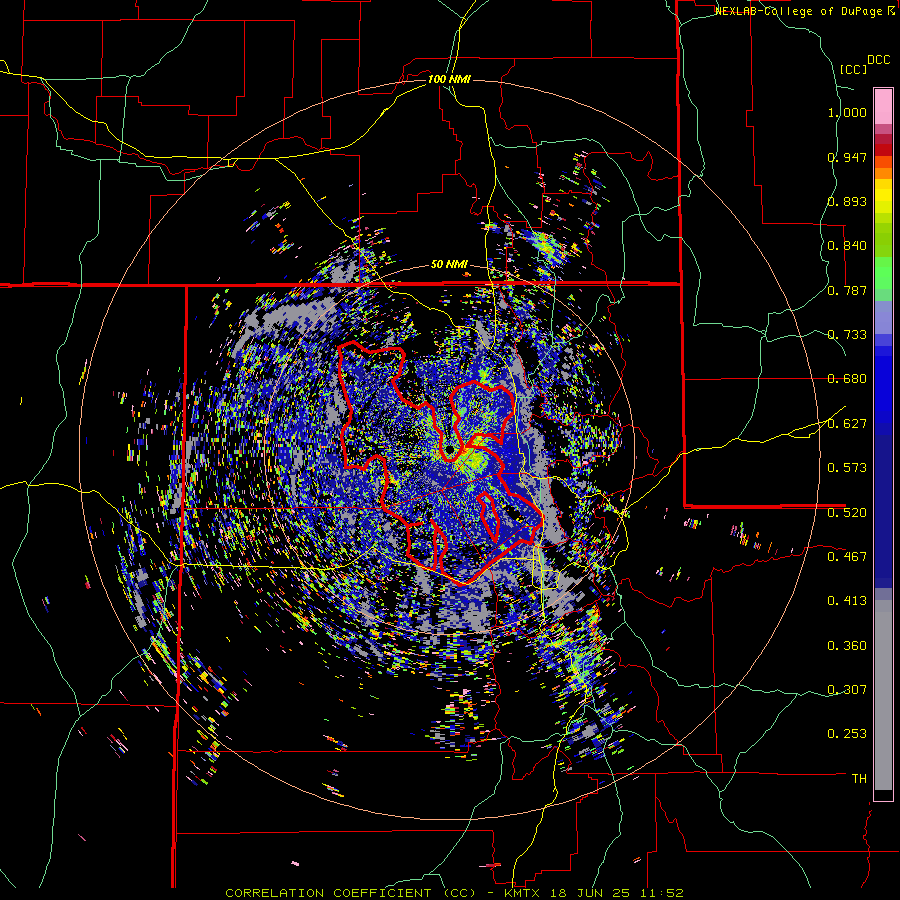
Task: Click the 0.467 scale label
Action: pos(847,556)
